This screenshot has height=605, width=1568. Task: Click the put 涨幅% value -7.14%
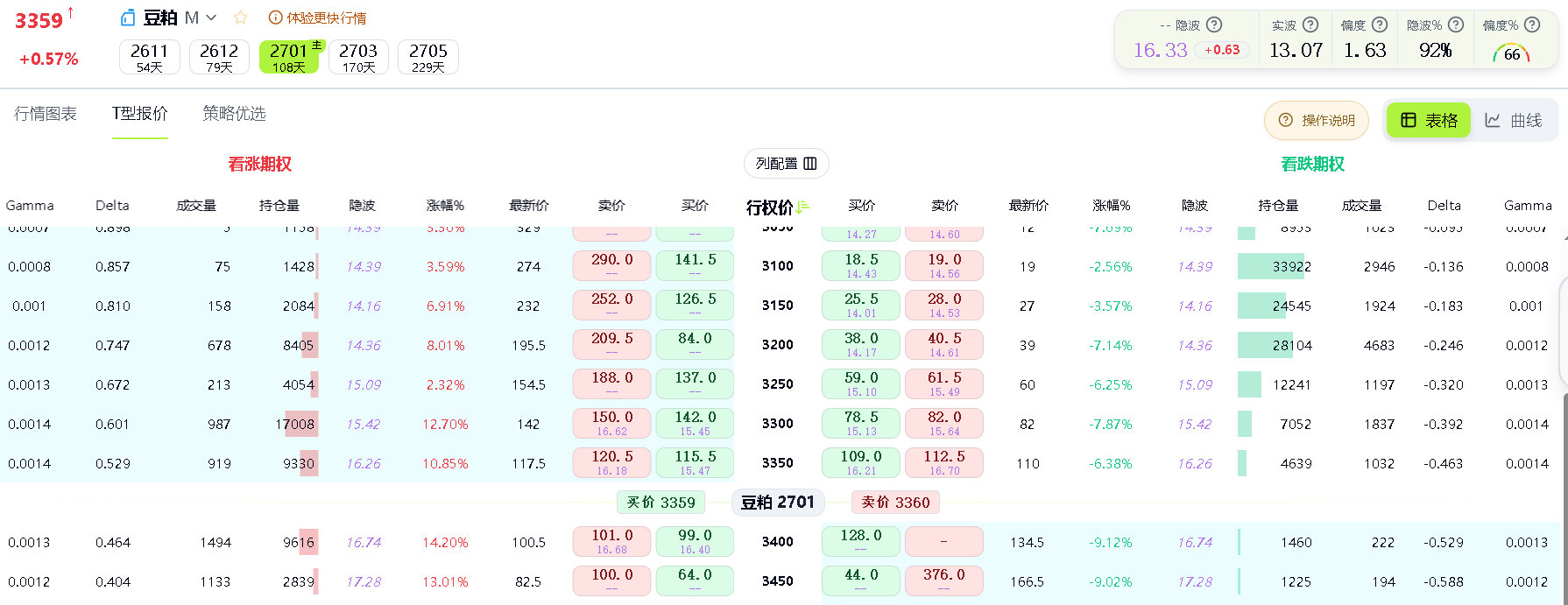[x=1111, y=345]
